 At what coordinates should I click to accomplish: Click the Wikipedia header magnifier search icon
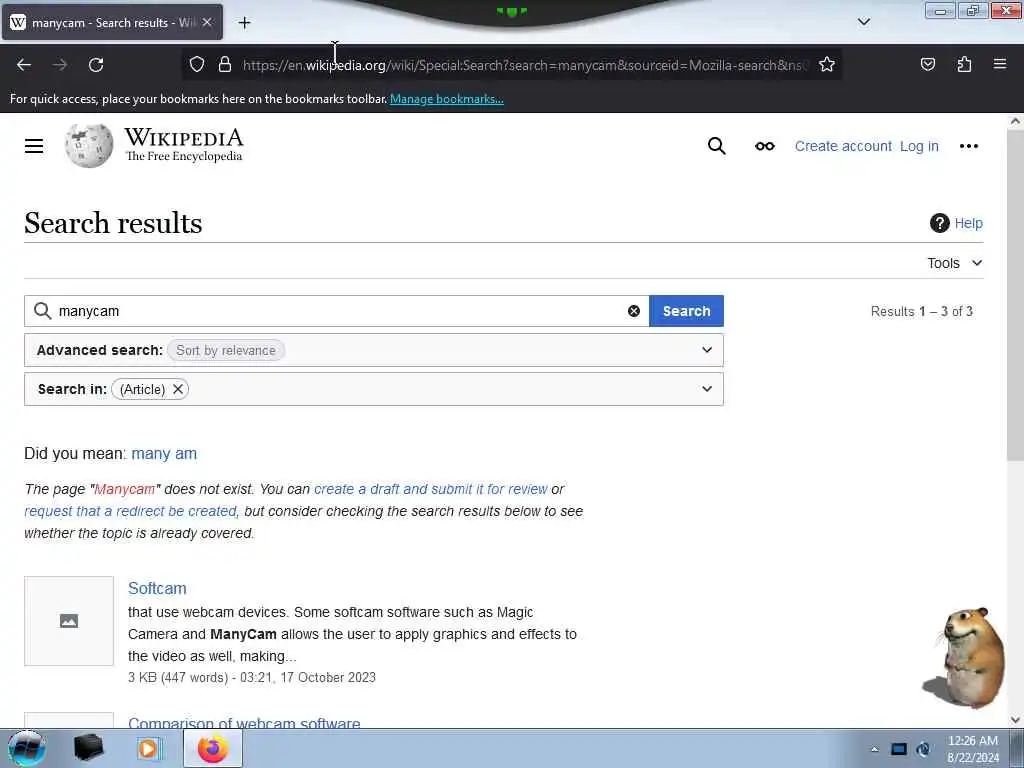(x=716, y=146)
